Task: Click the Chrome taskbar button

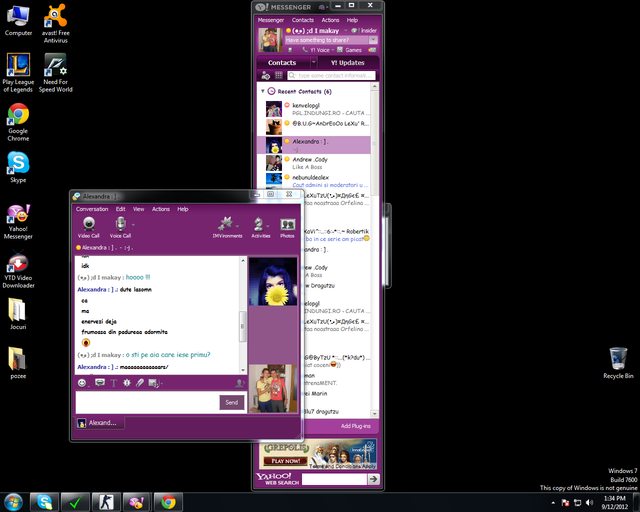Action: pyautogui.click(x=168, y=502)
